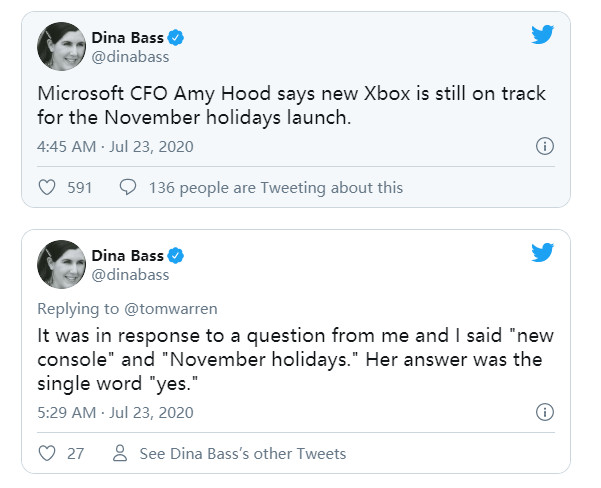Open the info icon on first tweet
Image resolution: width=601 pixels, height=488 pixels.
click(x=545, y=146)
